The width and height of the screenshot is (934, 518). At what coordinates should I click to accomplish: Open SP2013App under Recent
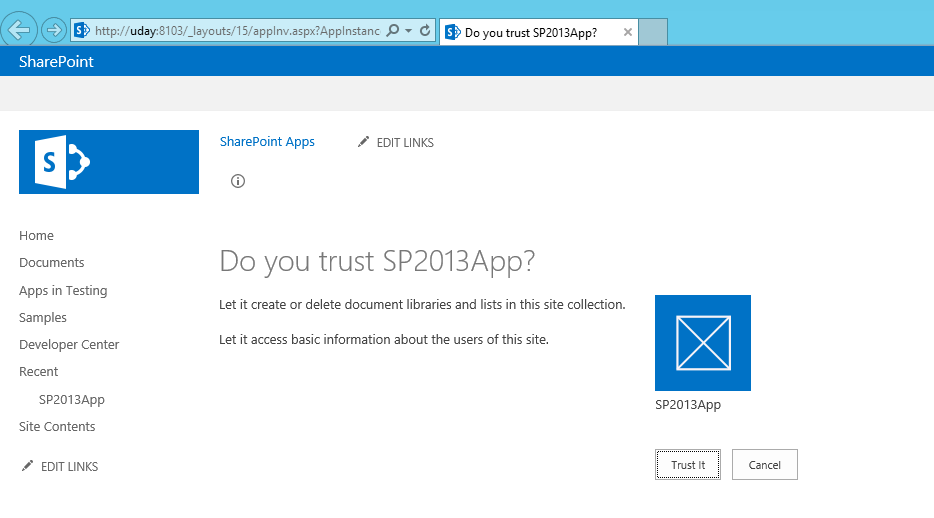click(71, 400)
